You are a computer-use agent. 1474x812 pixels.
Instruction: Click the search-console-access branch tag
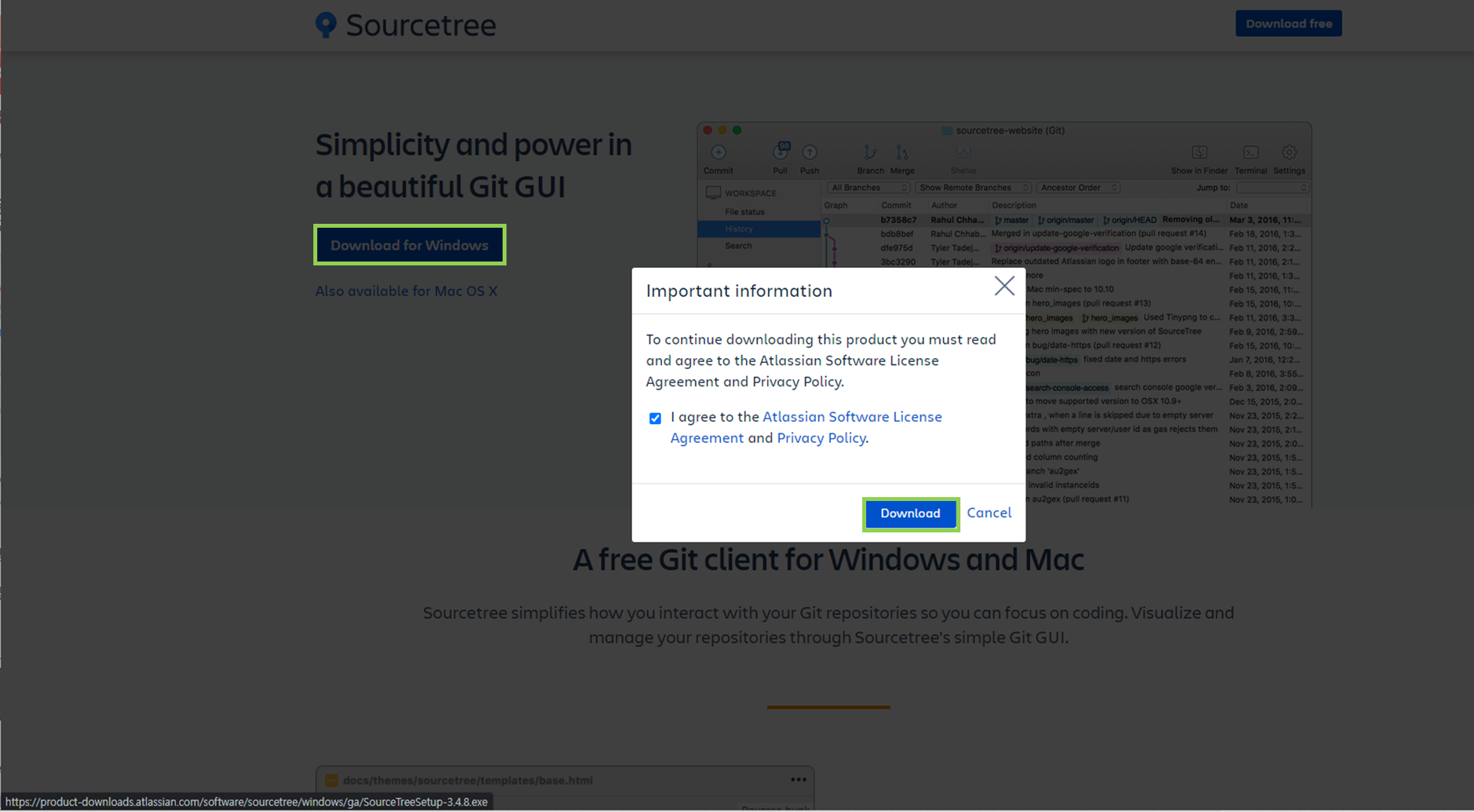tap(1066, 388)
